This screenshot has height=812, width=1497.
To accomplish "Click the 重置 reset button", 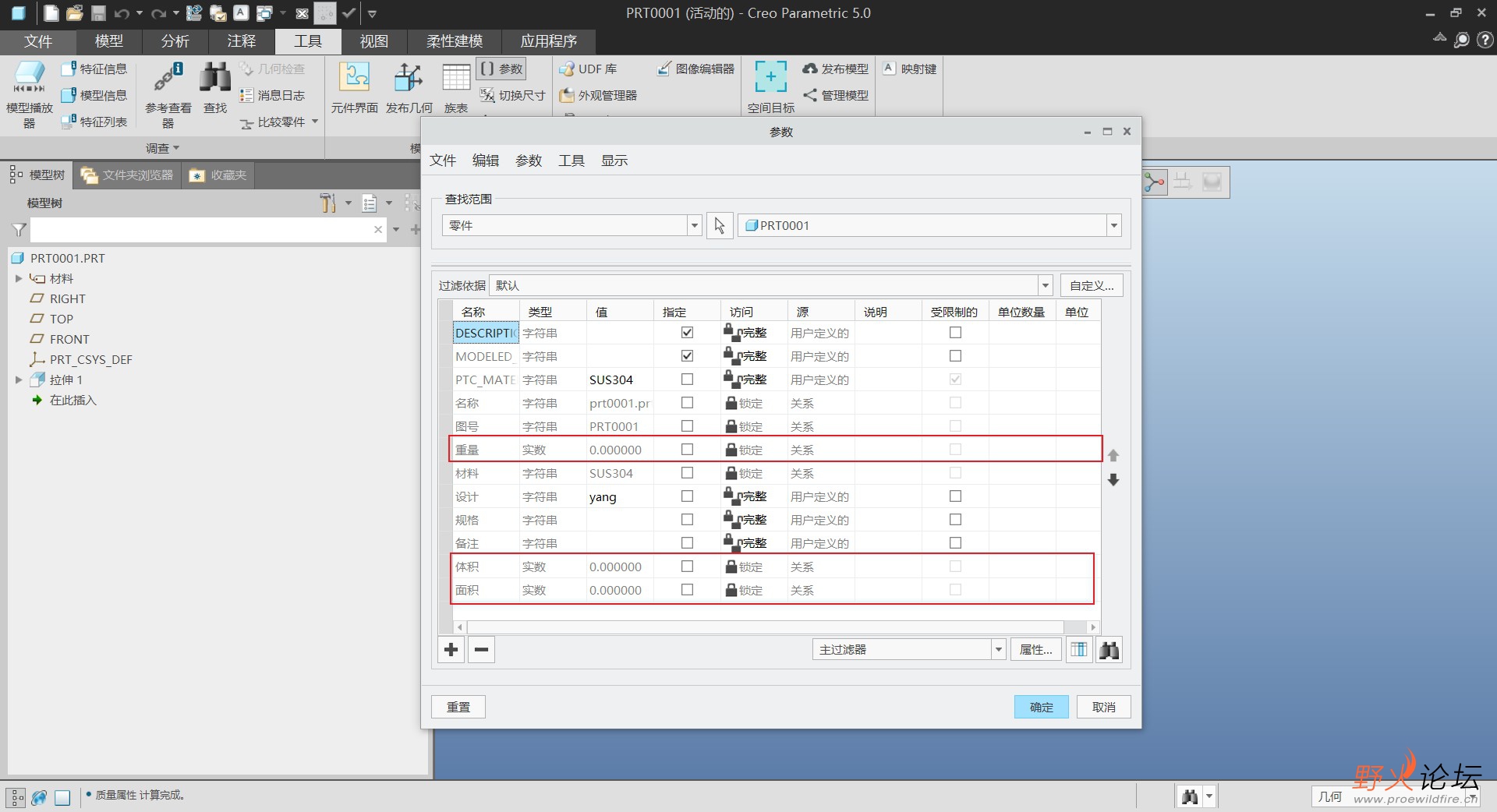I will pos(458,707).
